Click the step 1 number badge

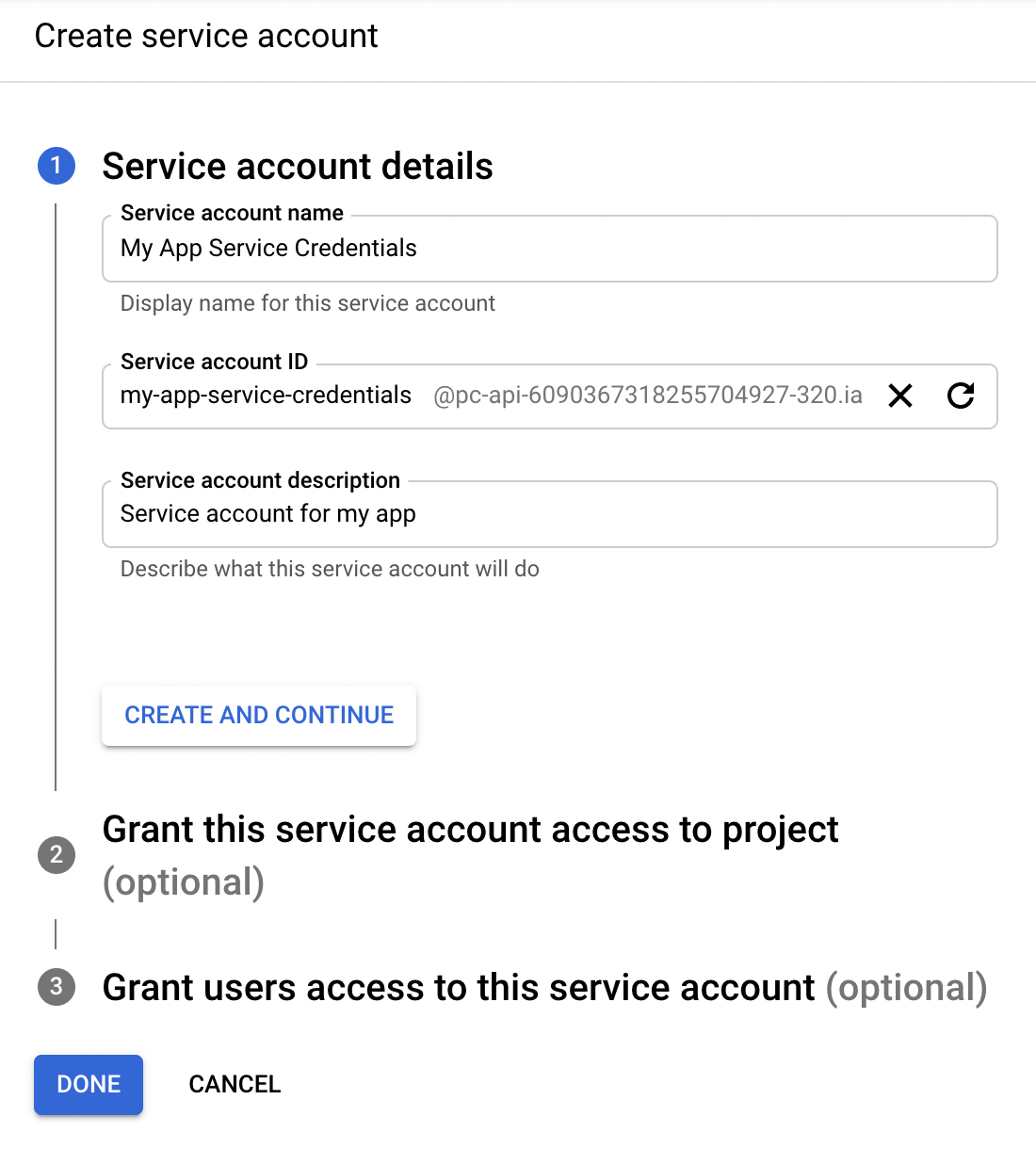57,166
